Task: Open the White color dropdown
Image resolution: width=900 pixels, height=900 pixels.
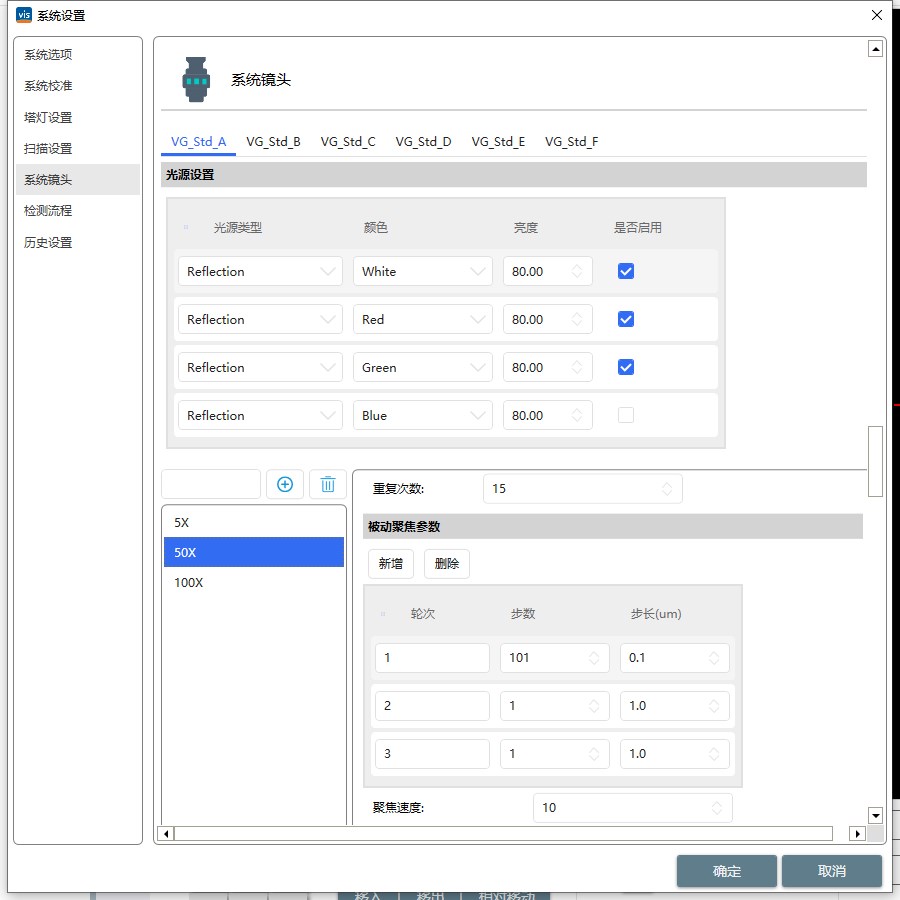Action: point(422,271)
